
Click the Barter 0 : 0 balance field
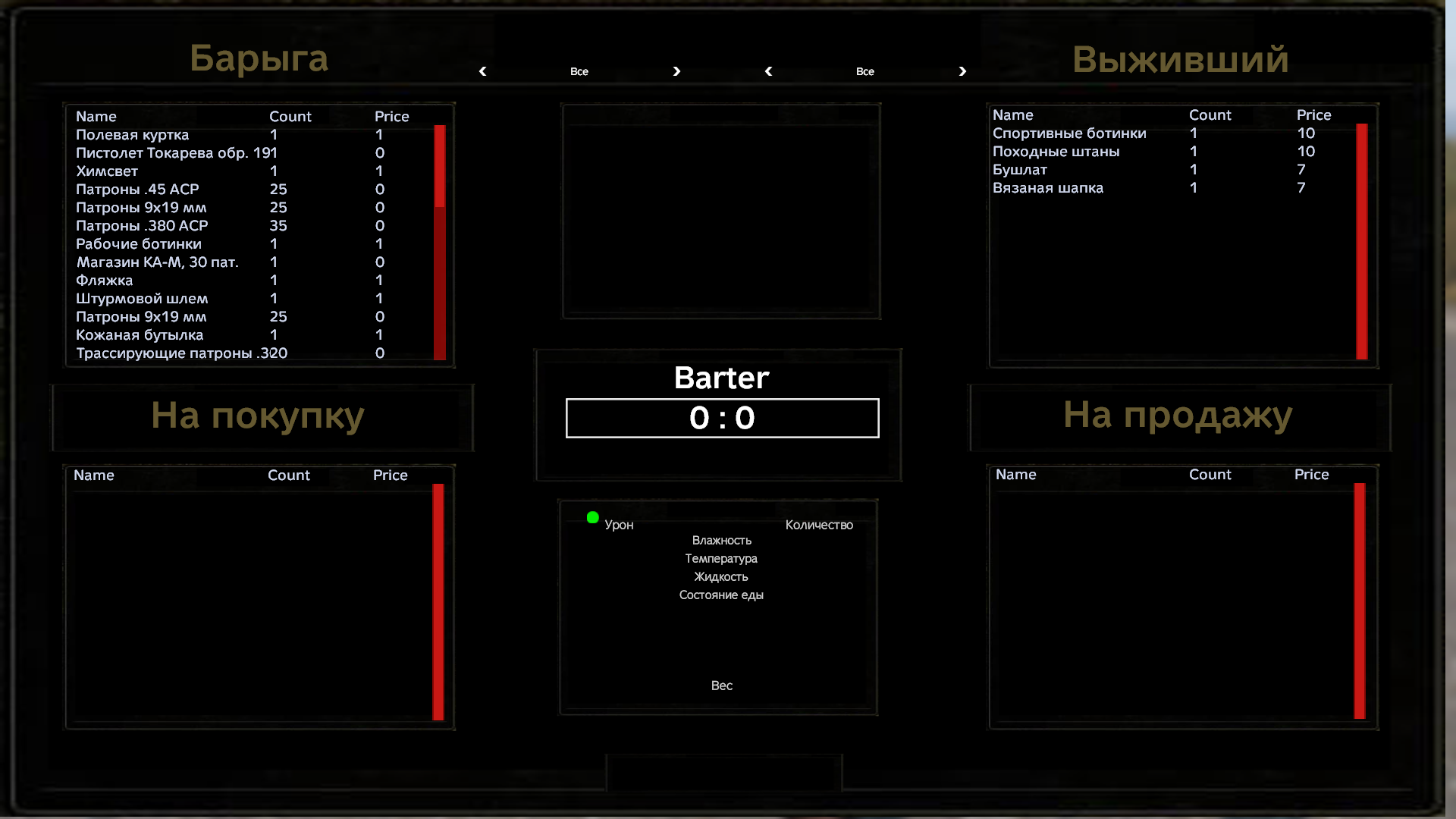click(722, 418)
